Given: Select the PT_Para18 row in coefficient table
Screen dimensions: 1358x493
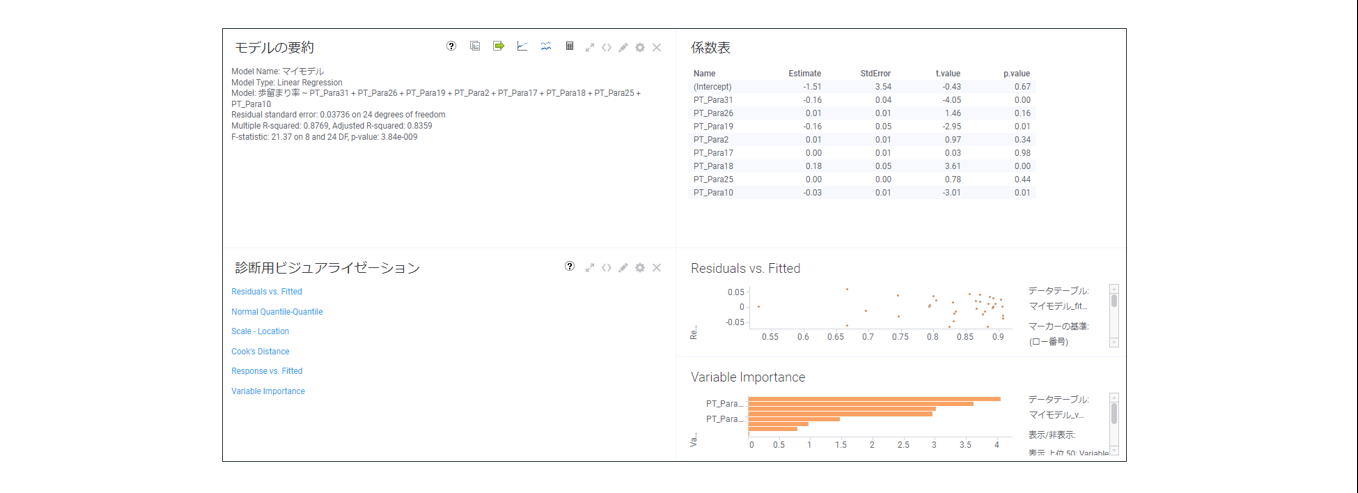Looking at the screenshot, I should click(862, 166).
